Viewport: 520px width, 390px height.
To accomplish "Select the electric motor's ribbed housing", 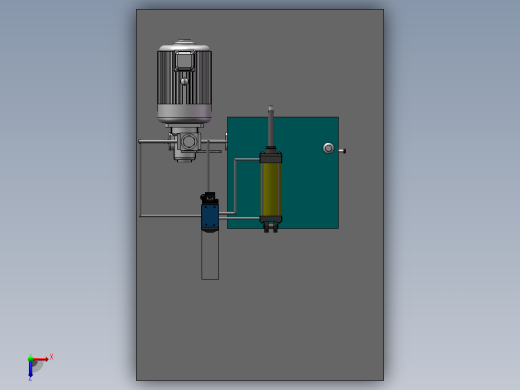I will tap(184, 78).
